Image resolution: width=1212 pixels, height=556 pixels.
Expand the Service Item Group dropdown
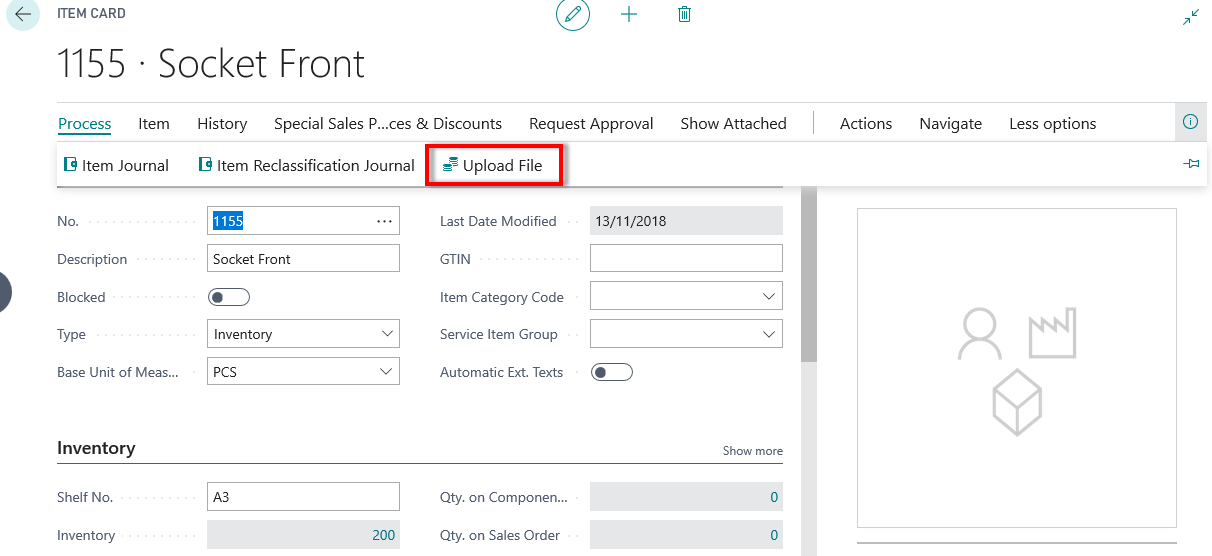[769, 334]
